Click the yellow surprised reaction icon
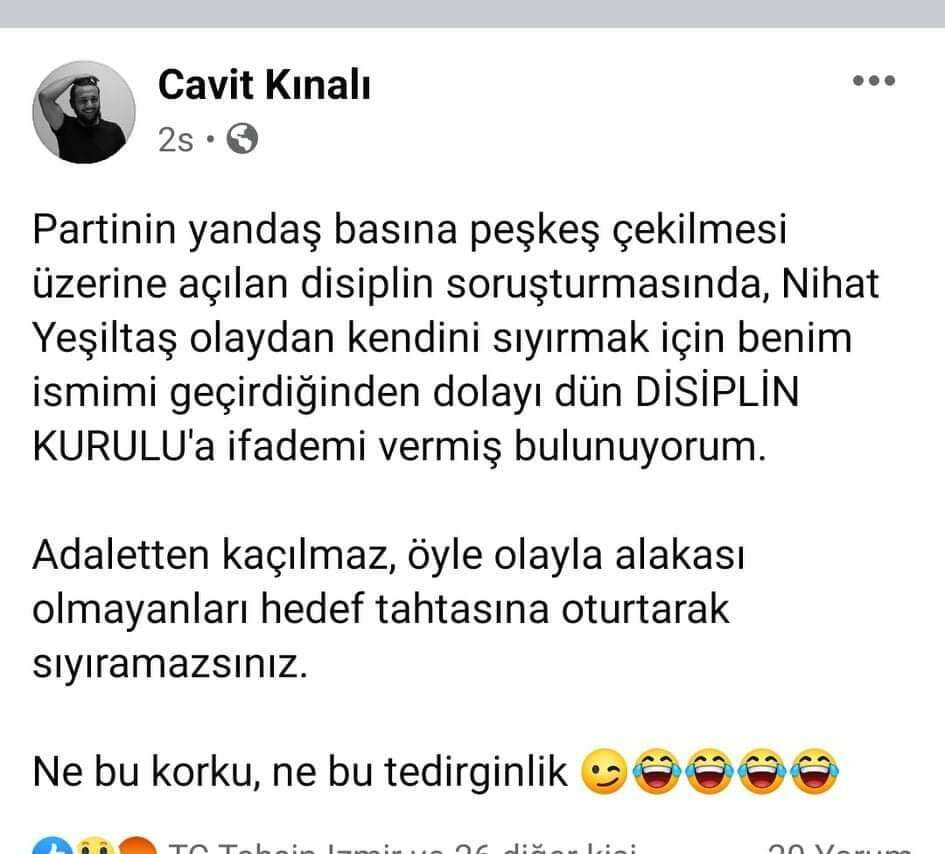 pyautogui.click(x=96, y=846)
